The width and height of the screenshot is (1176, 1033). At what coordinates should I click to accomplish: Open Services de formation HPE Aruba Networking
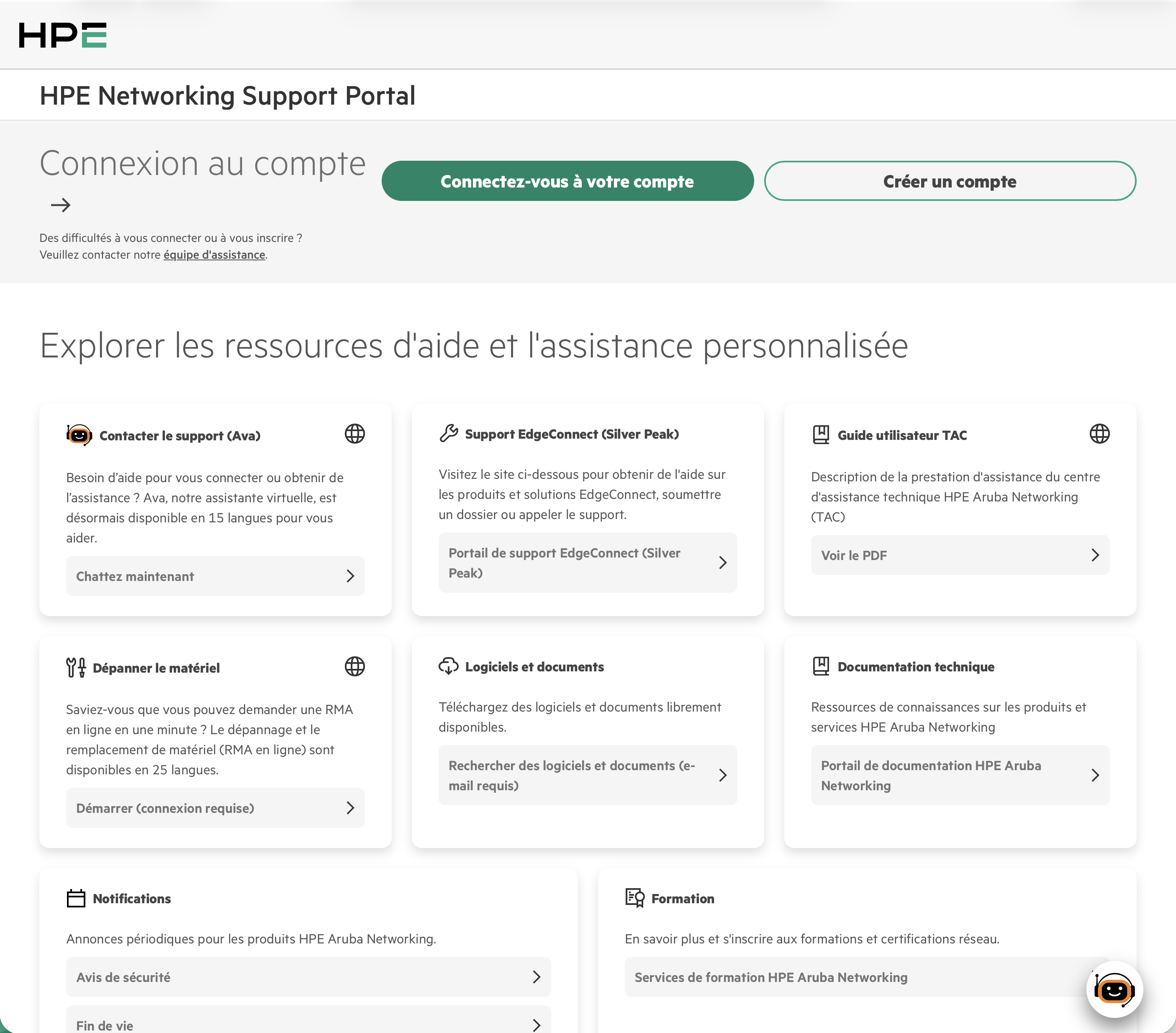(x=867, y=977)
